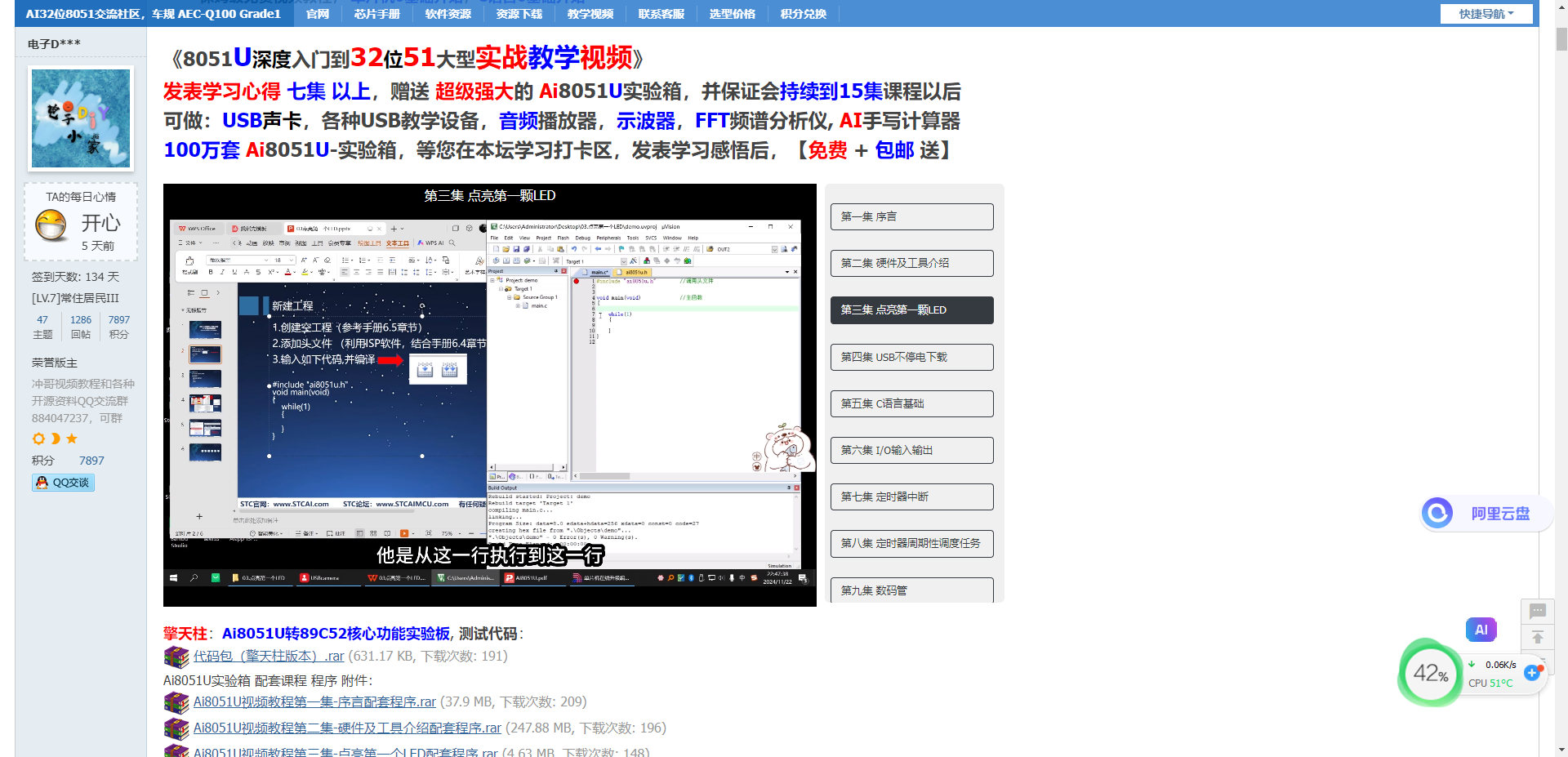Click the rar icon beside 第二集 attachment

(176, 728)
